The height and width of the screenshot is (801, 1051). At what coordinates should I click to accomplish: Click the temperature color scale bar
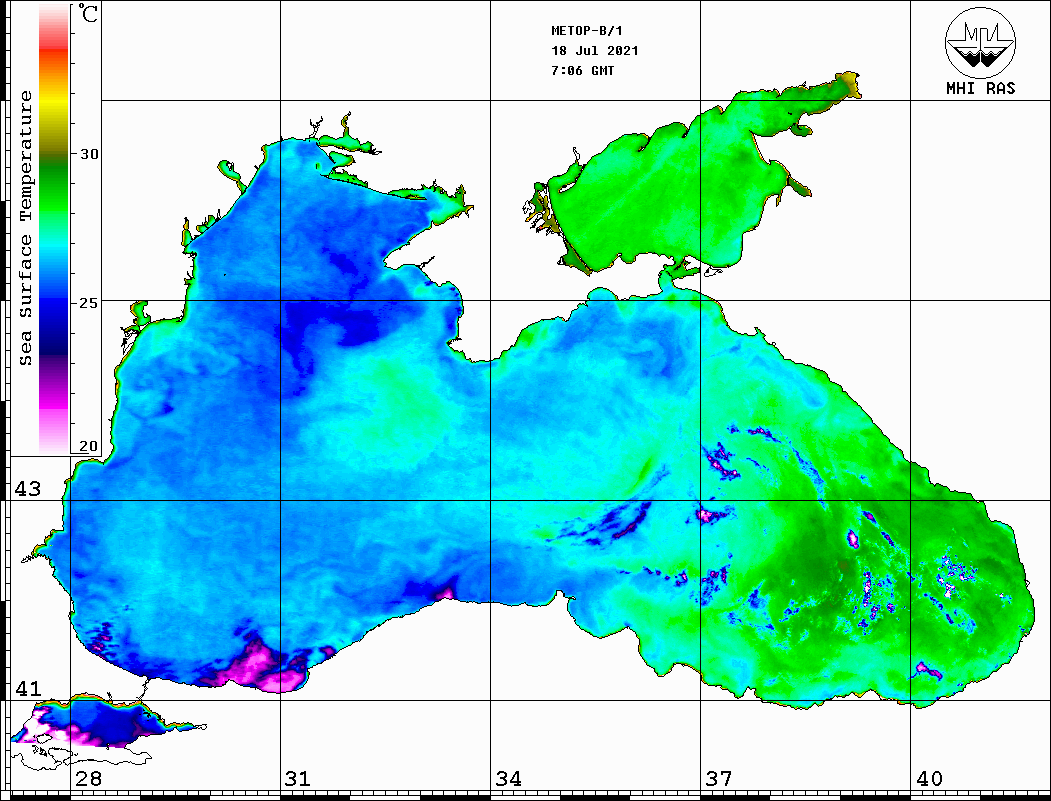(54, 228)
